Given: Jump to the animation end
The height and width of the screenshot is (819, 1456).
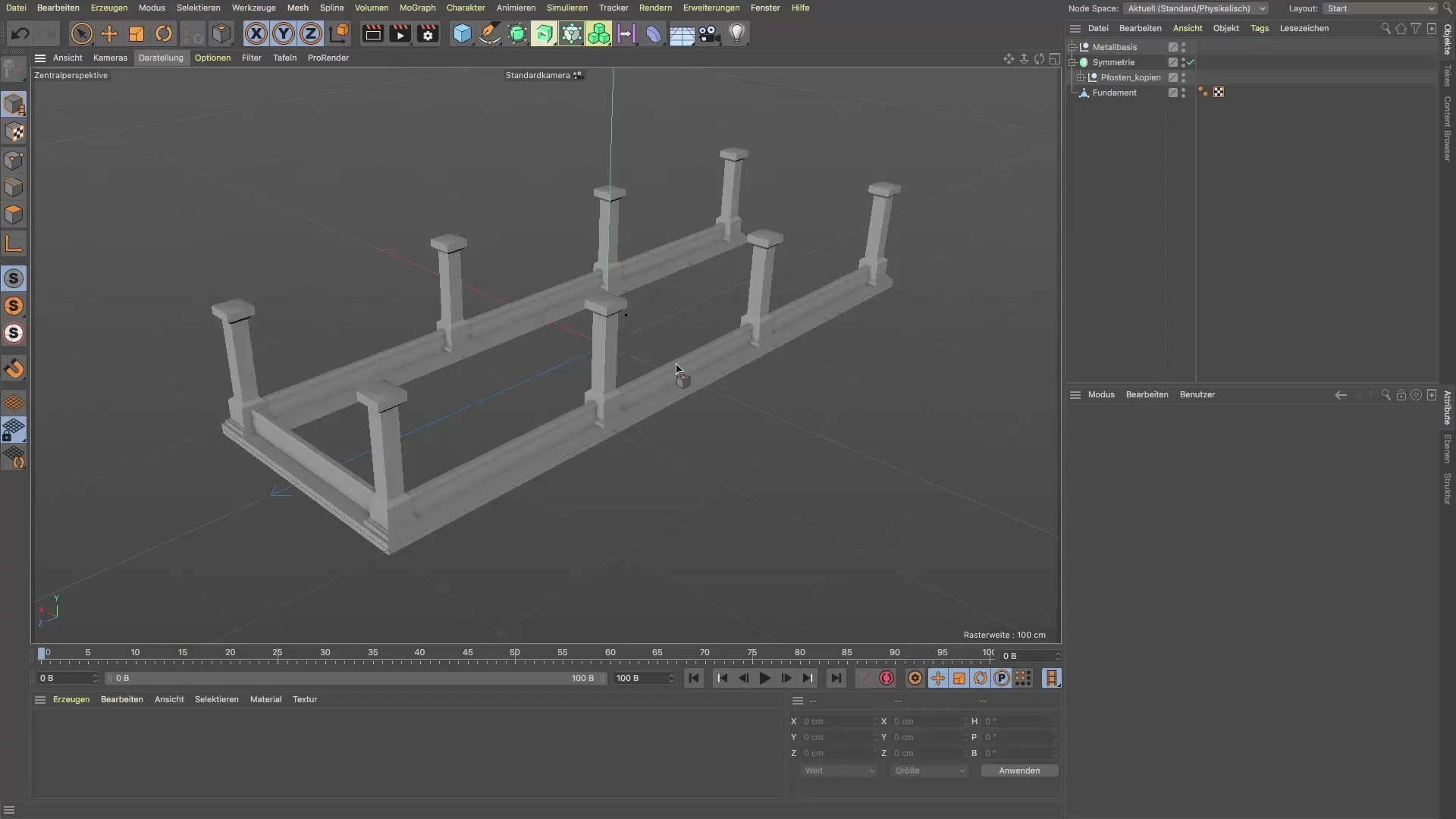Looking at the screenshot, I should click(x=836, y=678).
